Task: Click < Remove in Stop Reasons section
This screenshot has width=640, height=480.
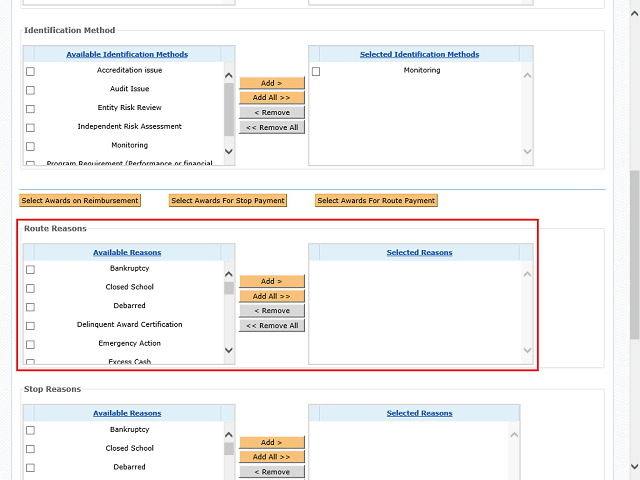Action: coord(272,472)
